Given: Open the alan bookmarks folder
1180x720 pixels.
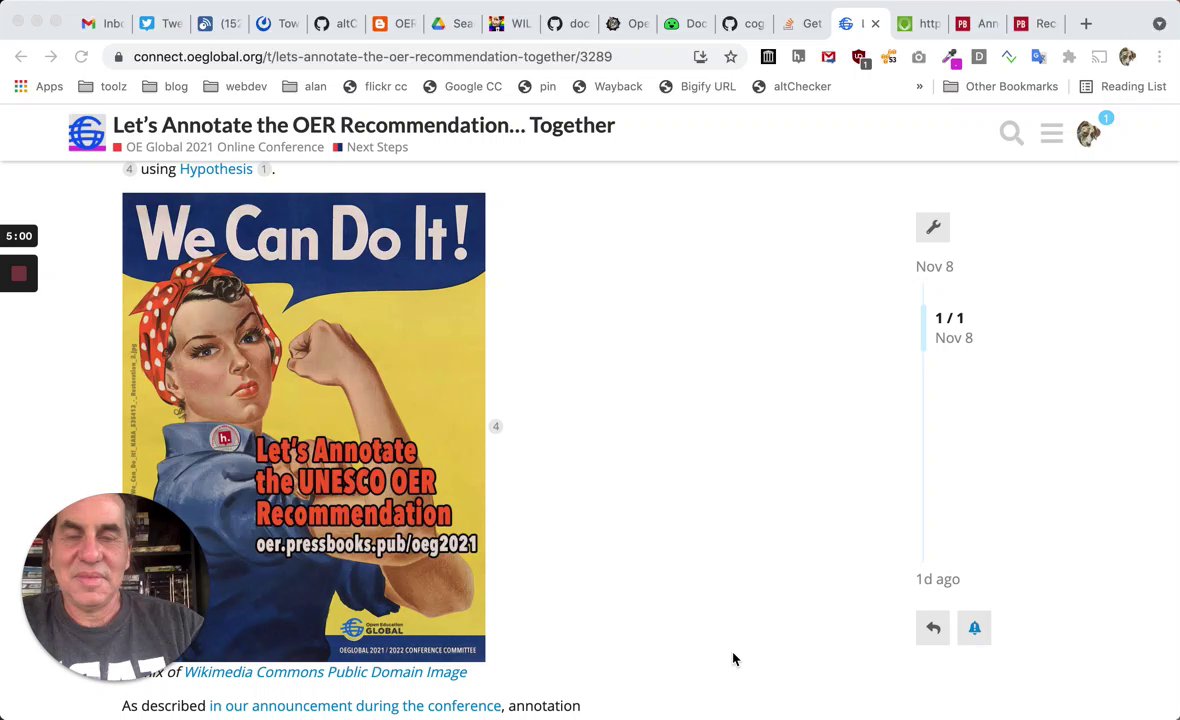Looking at the screenshot, I should click(x=305, y=87).
